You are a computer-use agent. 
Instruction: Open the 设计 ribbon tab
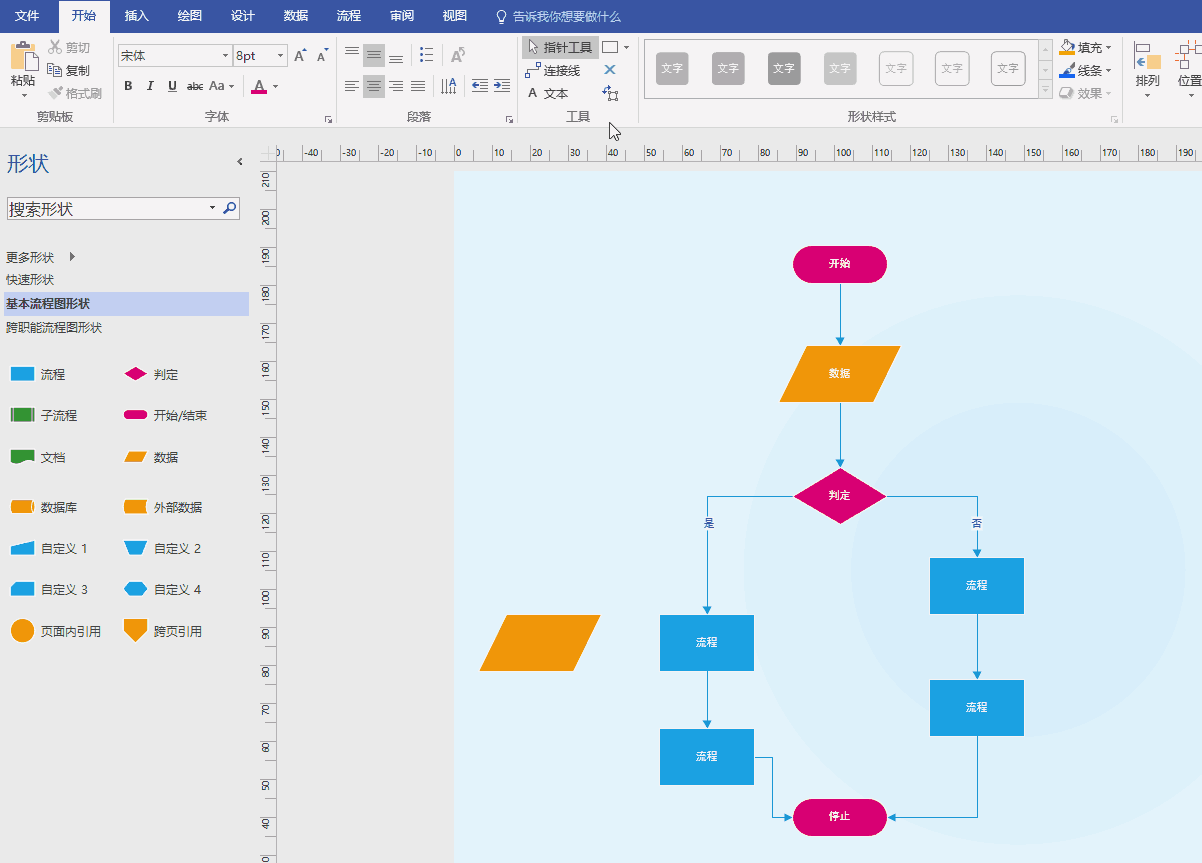(x=243, y=16)
